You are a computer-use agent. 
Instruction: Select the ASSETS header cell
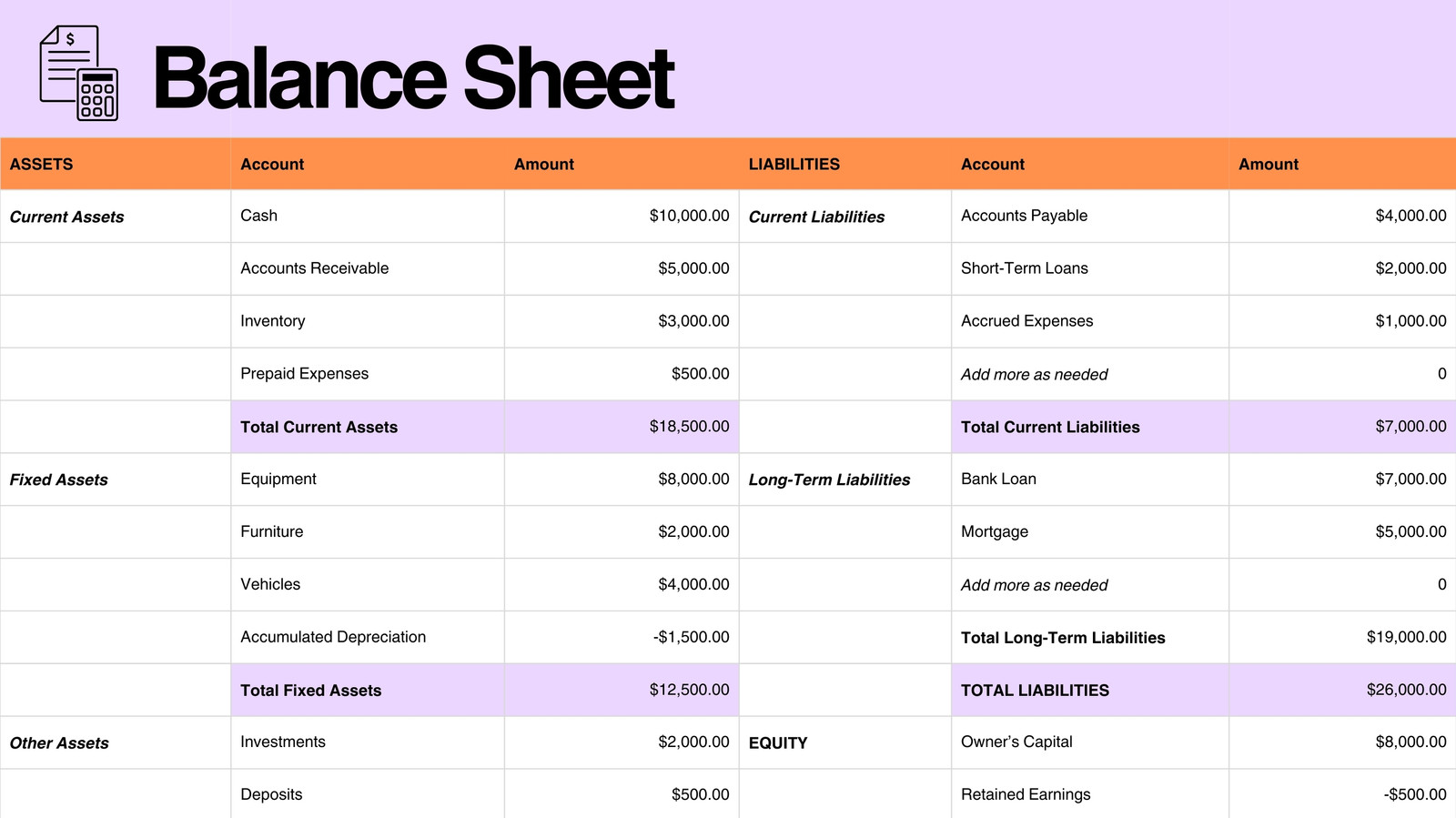116,164
